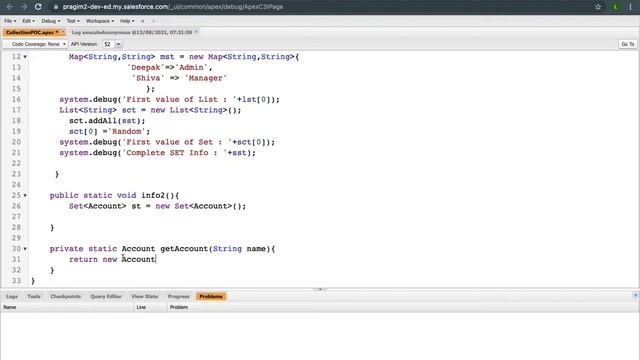This screenshot has width=640, height=360.
Task: Go back with the browser back arrow
Action: 10,7
